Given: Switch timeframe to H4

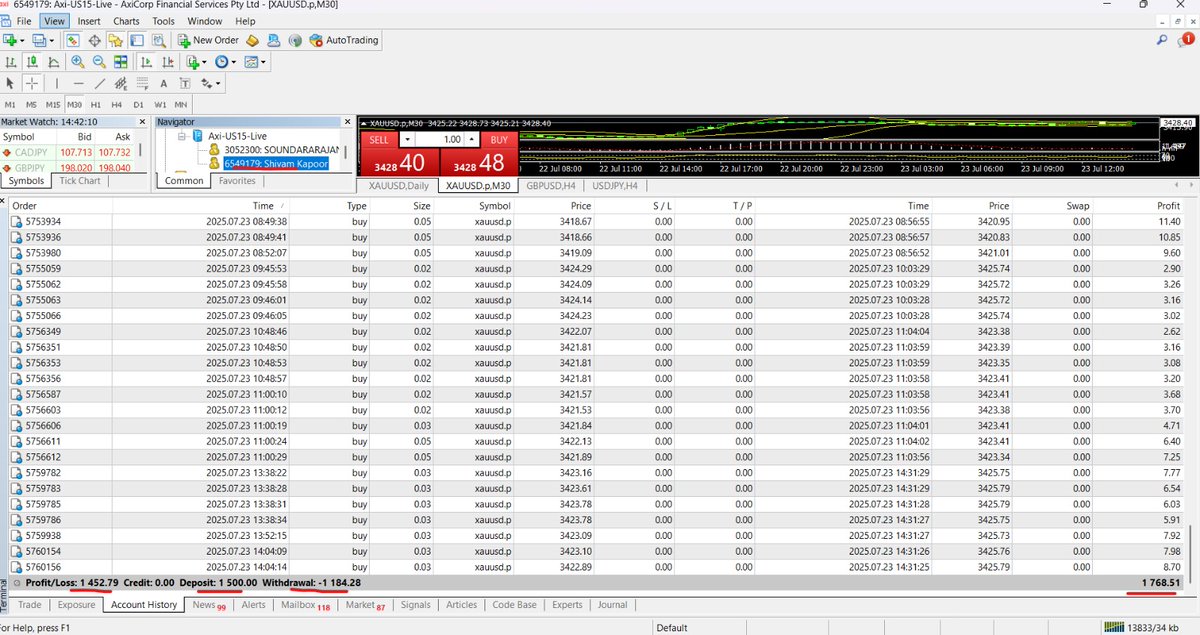Looking at the screenshot, I should 117,105.
